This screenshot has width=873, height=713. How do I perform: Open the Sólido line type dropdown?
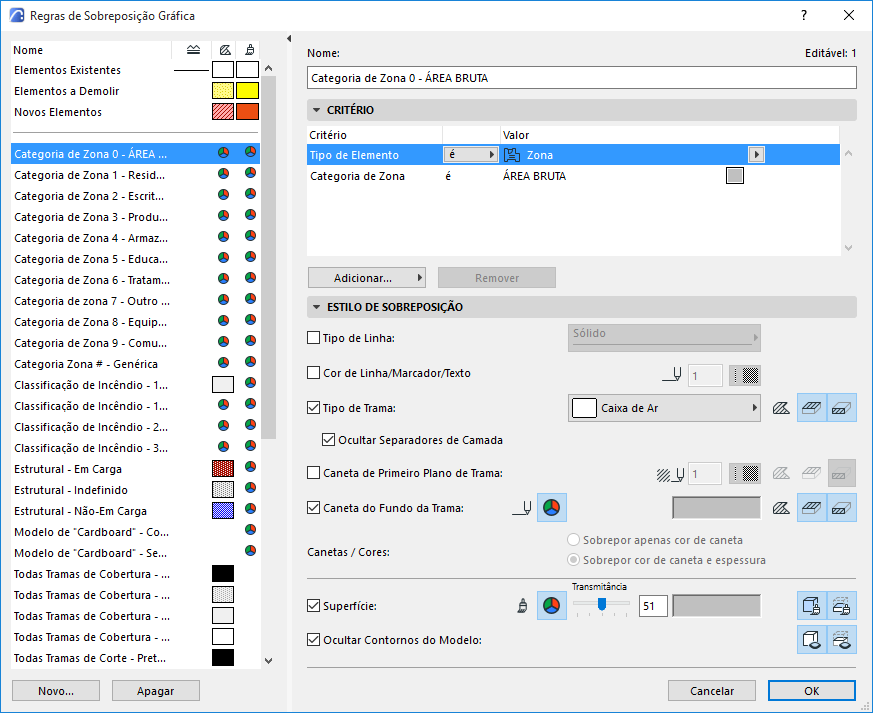click(x=664, y=338)
